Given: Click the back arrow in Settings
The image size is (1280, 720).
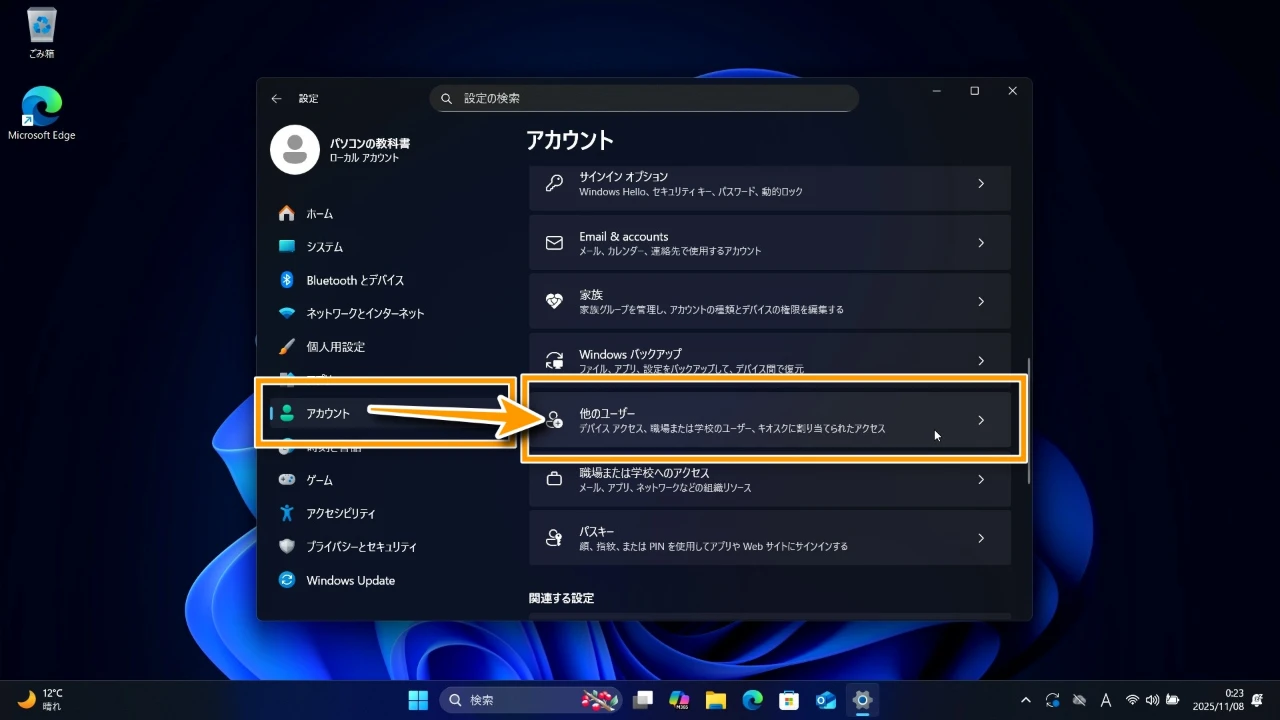Looking at the screenshot, I should (x=276, y=99).
